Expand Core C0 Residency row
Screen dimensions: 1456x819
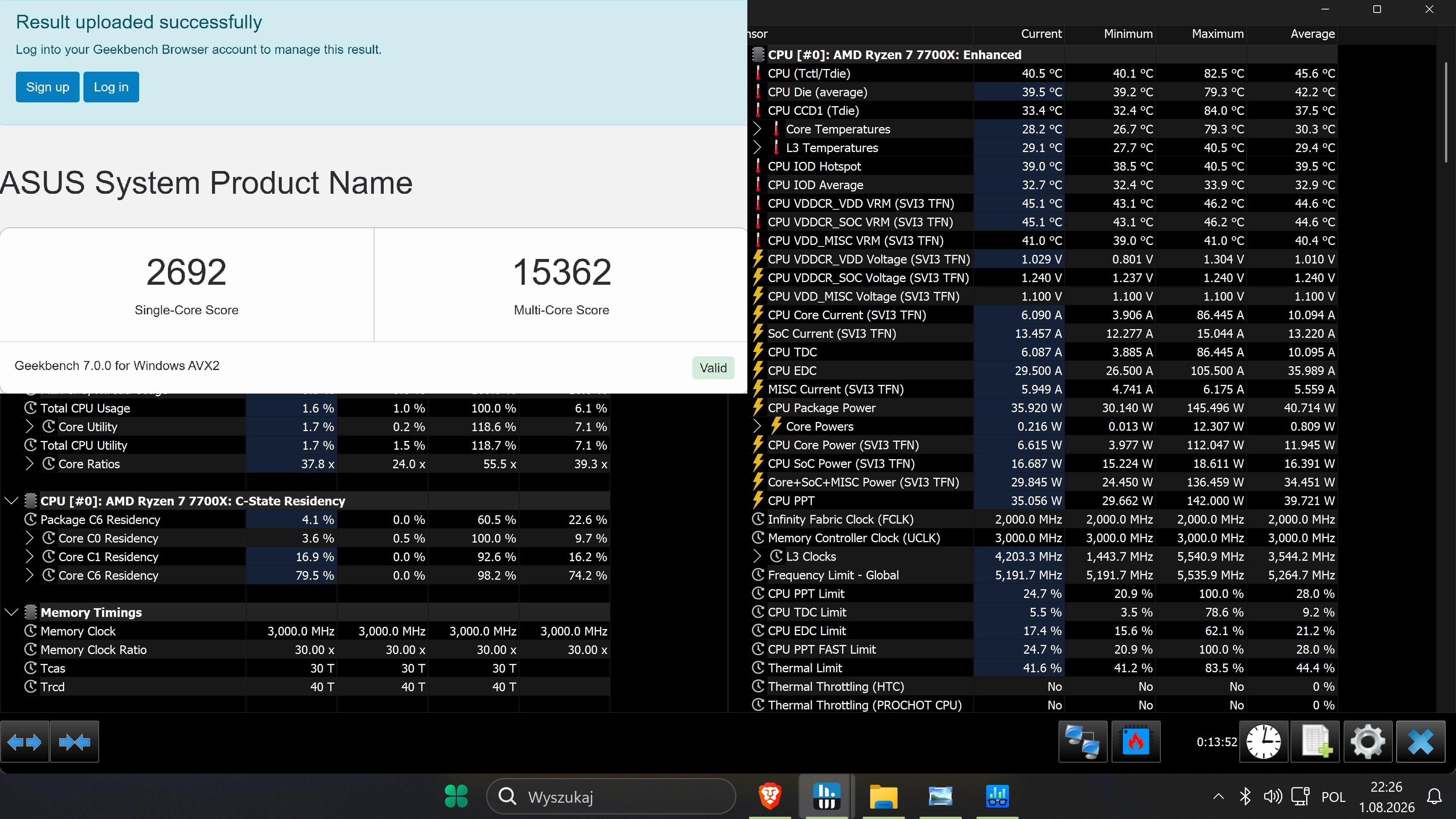(30, 538)
